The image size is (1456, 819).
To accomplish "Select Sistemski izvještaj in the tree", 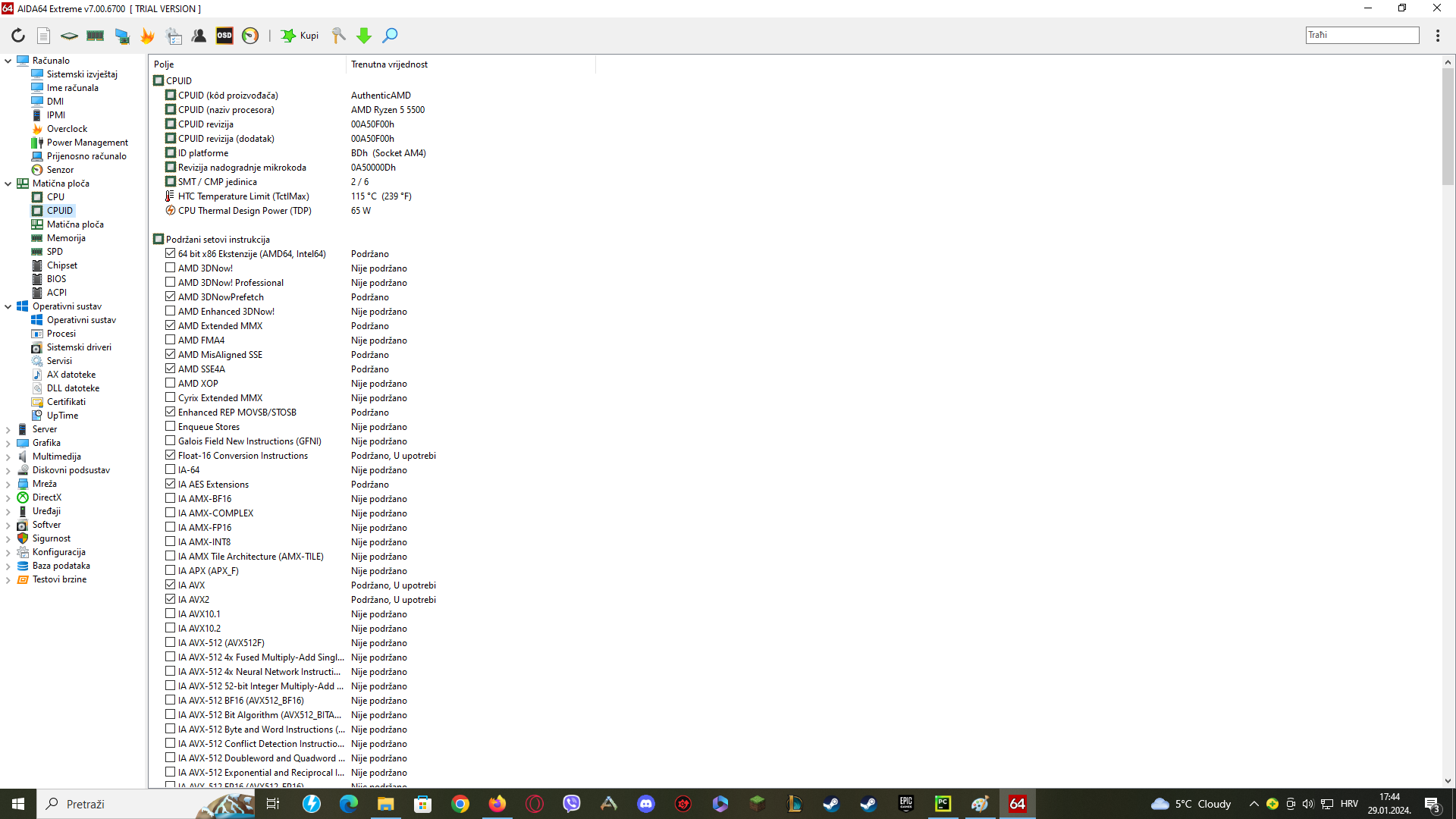I will (x=82, y=74).
